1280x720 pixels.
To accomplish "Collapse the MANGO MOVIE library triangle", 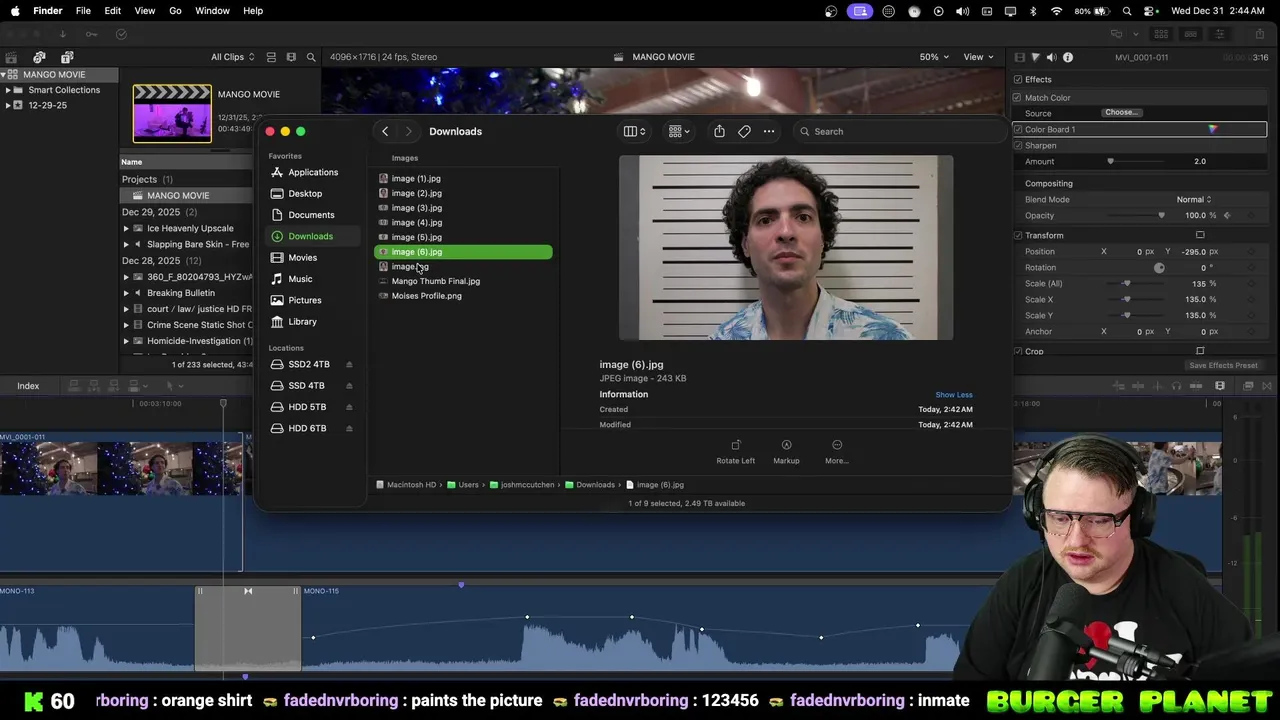I will [x=3, y=75].
